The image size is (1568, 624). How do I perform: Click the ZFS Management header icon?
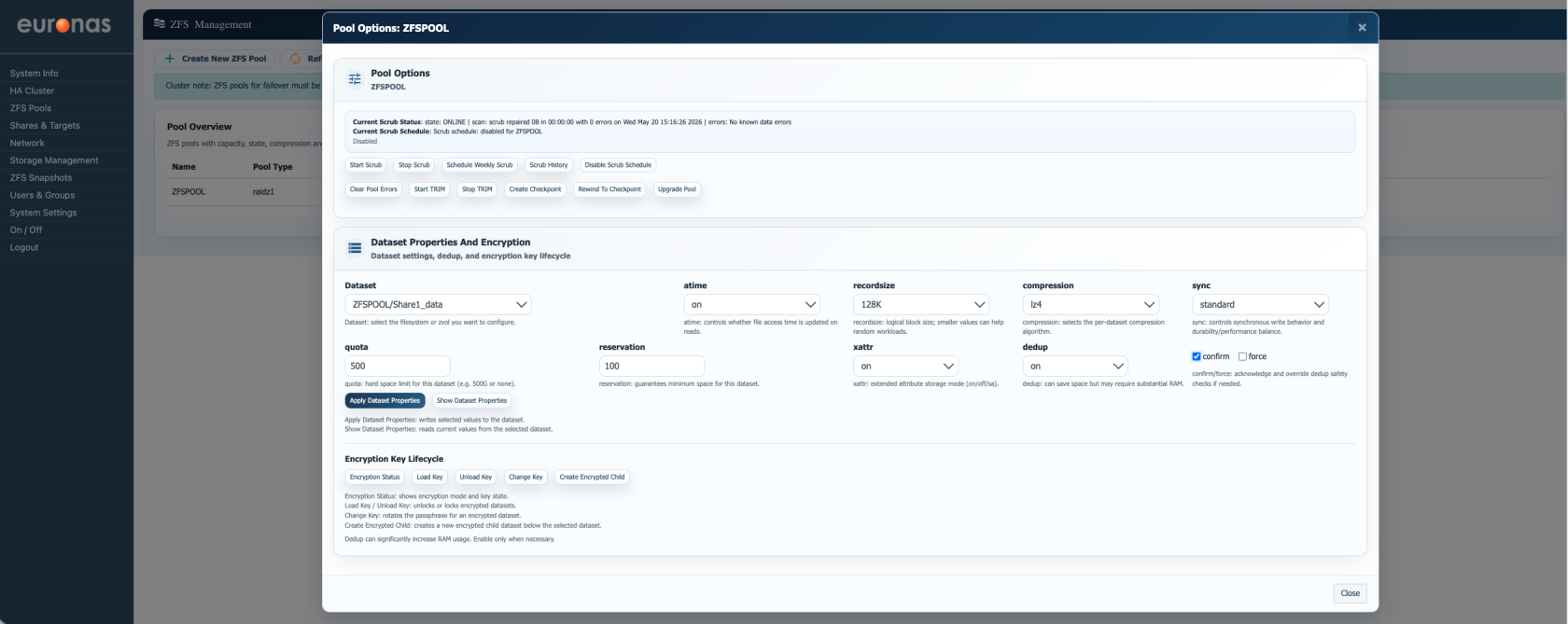pos(160,24)
